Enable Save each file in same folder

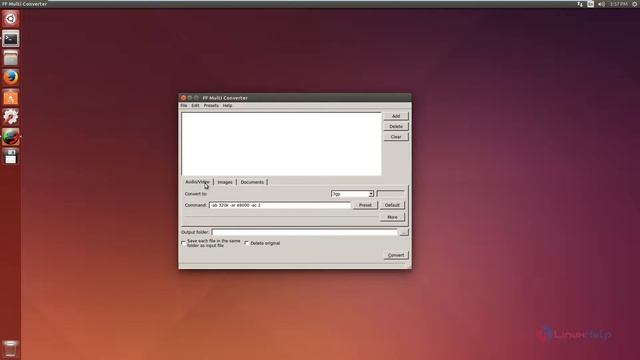pos(184,243)
